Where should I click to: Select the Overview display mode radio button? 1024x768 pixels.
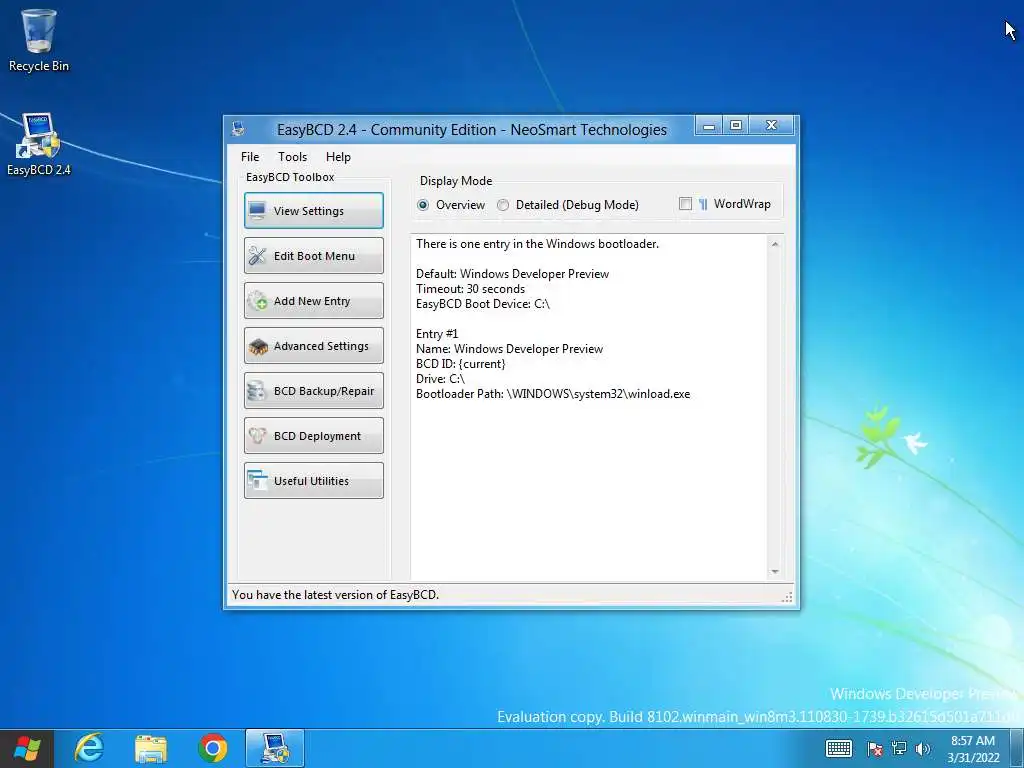[x=423, y=205]
